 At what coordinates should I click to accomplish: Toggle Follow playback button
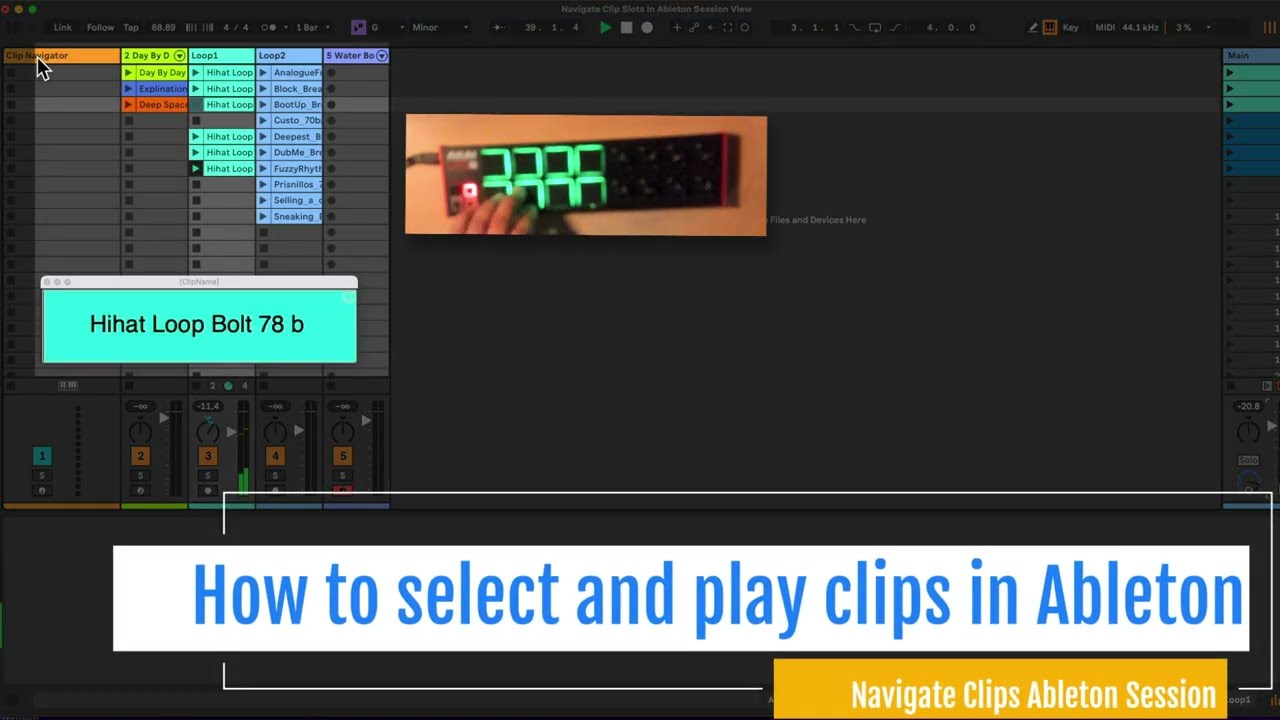pyautogui.click(x=100, y=28)
